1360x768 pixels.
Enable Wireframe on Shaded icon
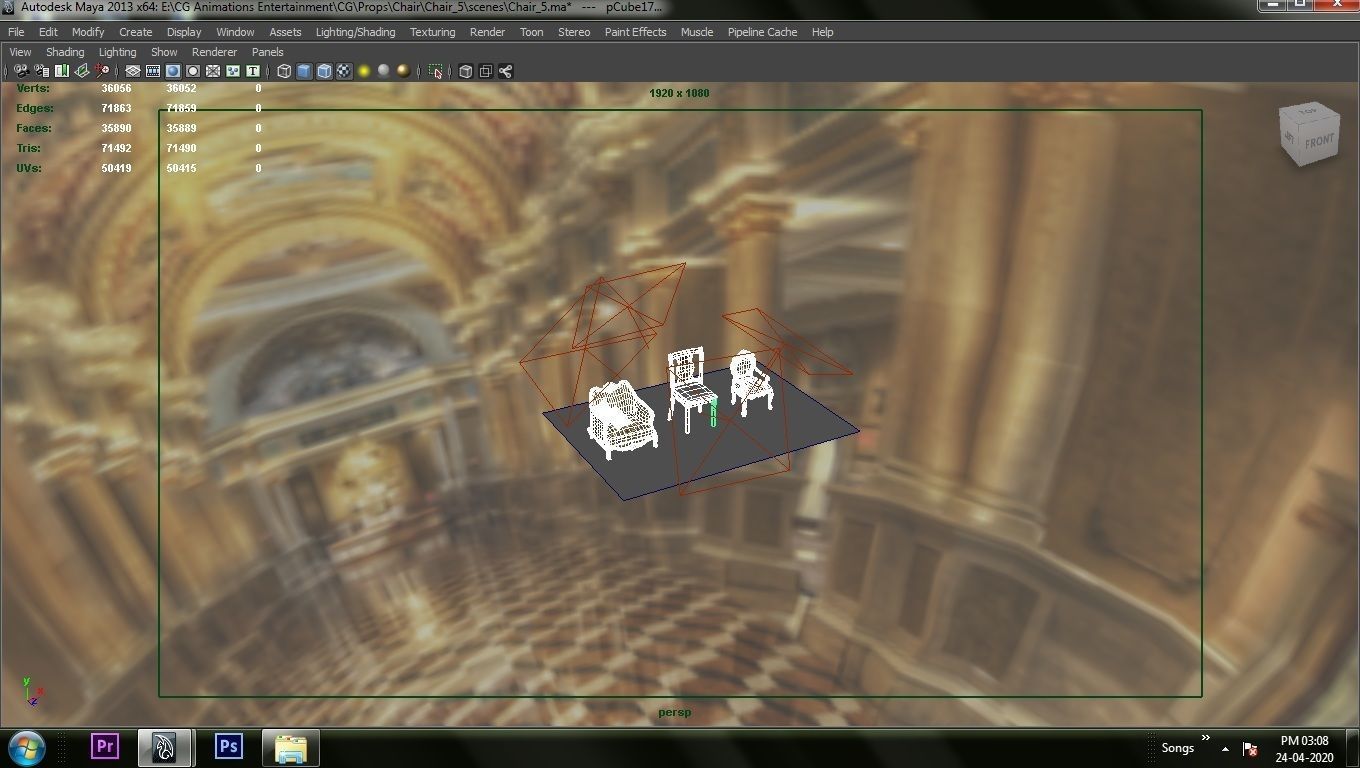[x=324, y=71]
